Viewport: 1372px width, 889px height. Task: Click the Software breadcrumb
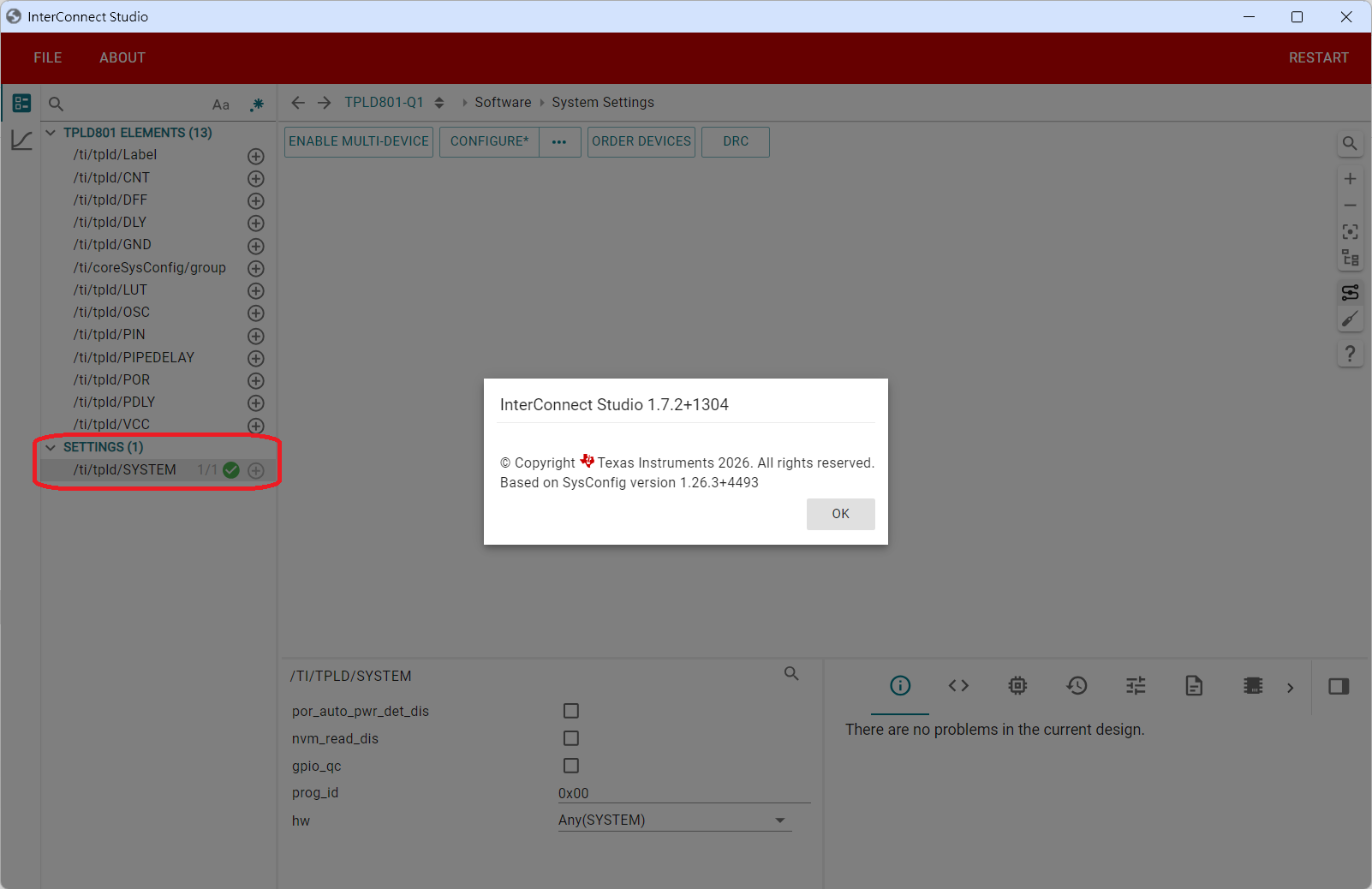[503, 103]
